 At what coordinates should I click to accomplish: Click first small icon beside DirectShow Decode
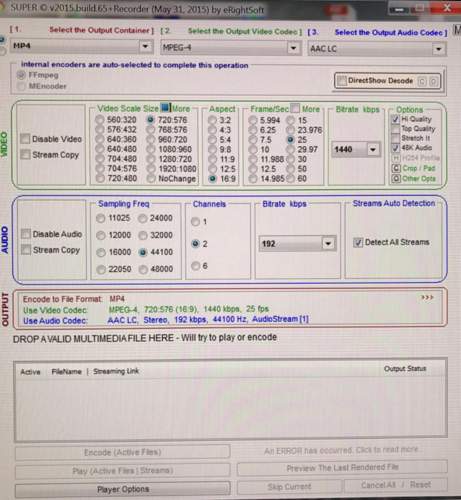tap(422, 81)
